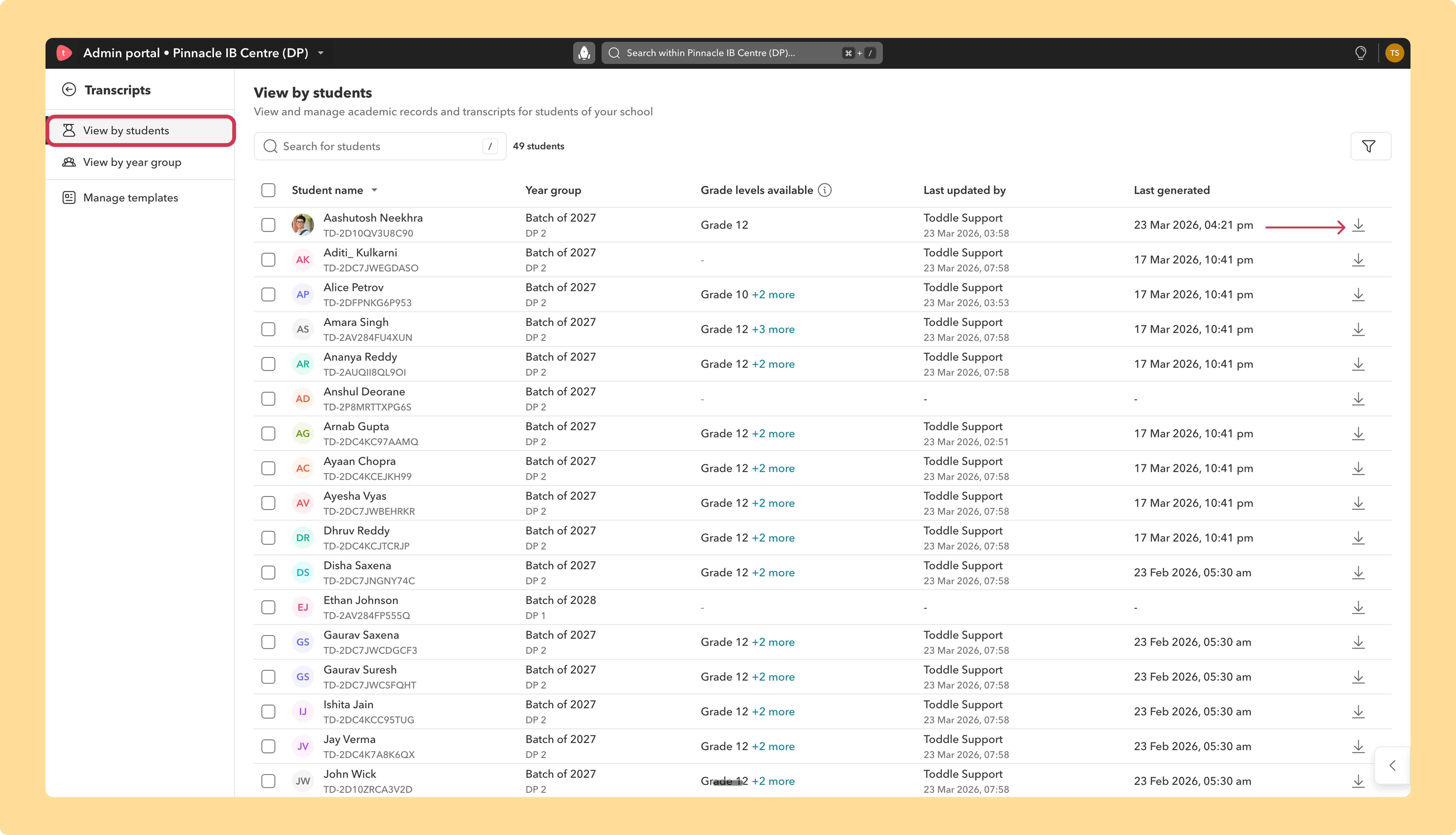Click the Last updated by column header
The height and width of the screenshot is (835, 1456).
coord(964,191)
